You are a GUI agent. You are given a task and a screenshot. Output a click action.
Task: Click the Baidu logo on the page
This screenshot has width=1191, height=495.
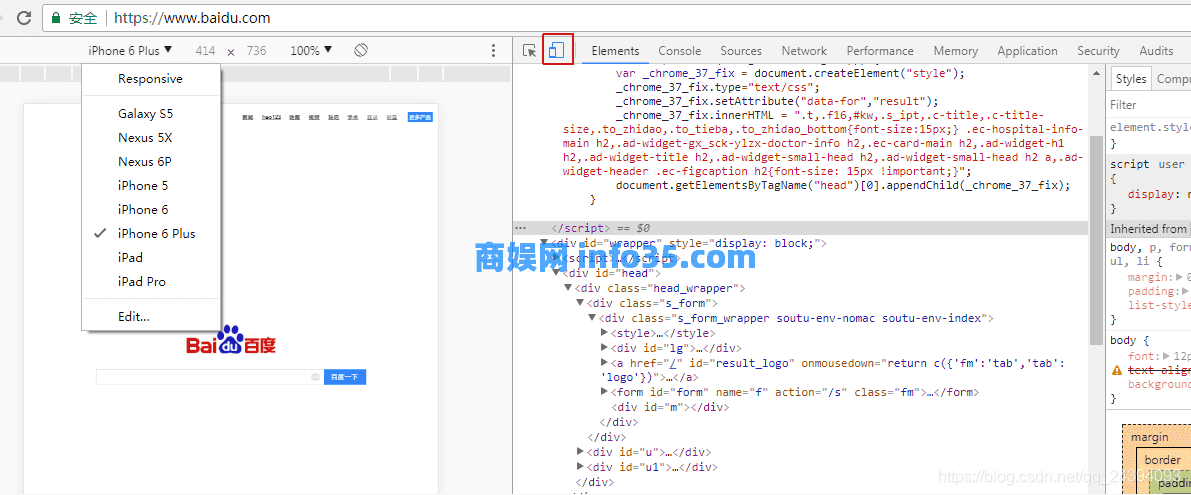coord(231,341)
